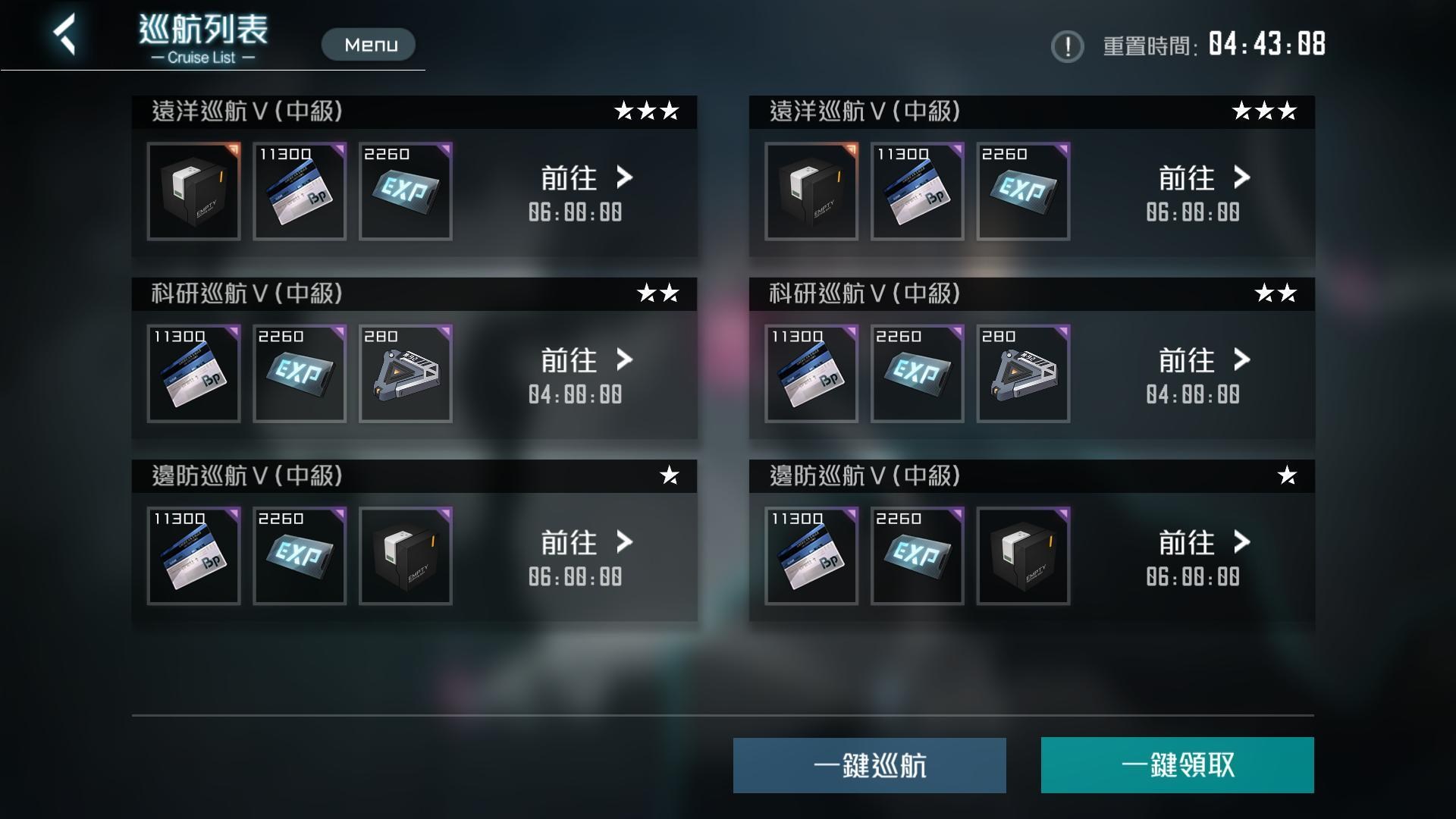Go back using the top-left arrow icon
The width and height of the screenshot is (1456, 819).
click(x=65, y=35)
